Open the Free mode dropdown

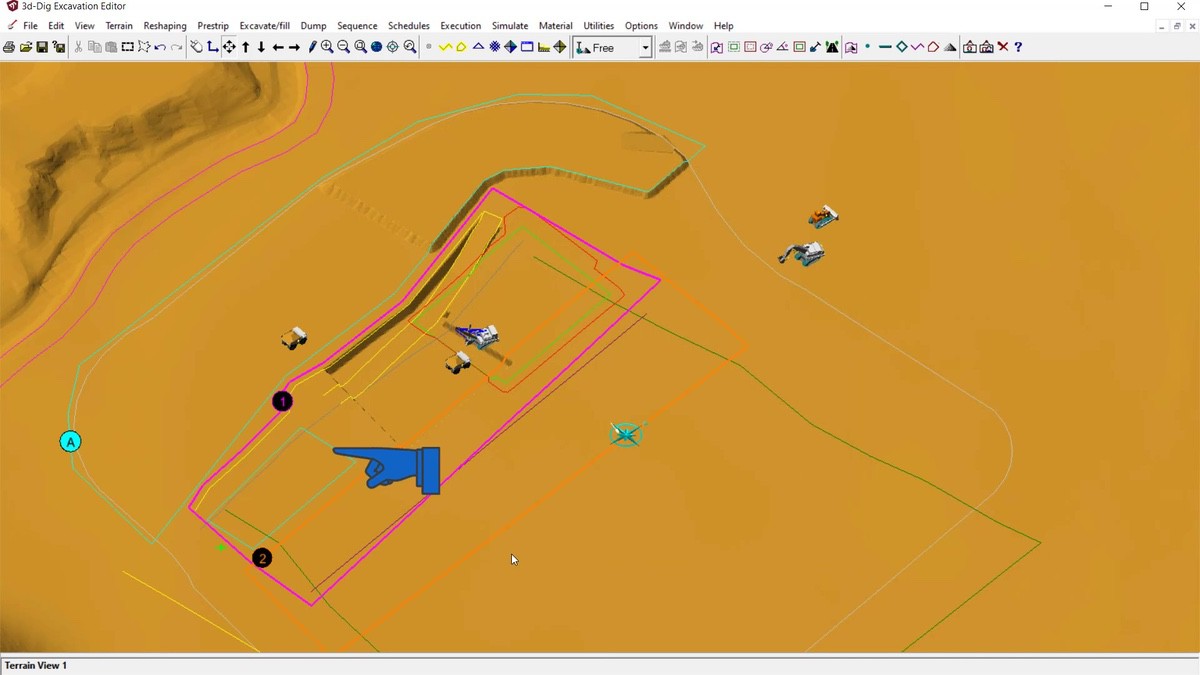645,47
